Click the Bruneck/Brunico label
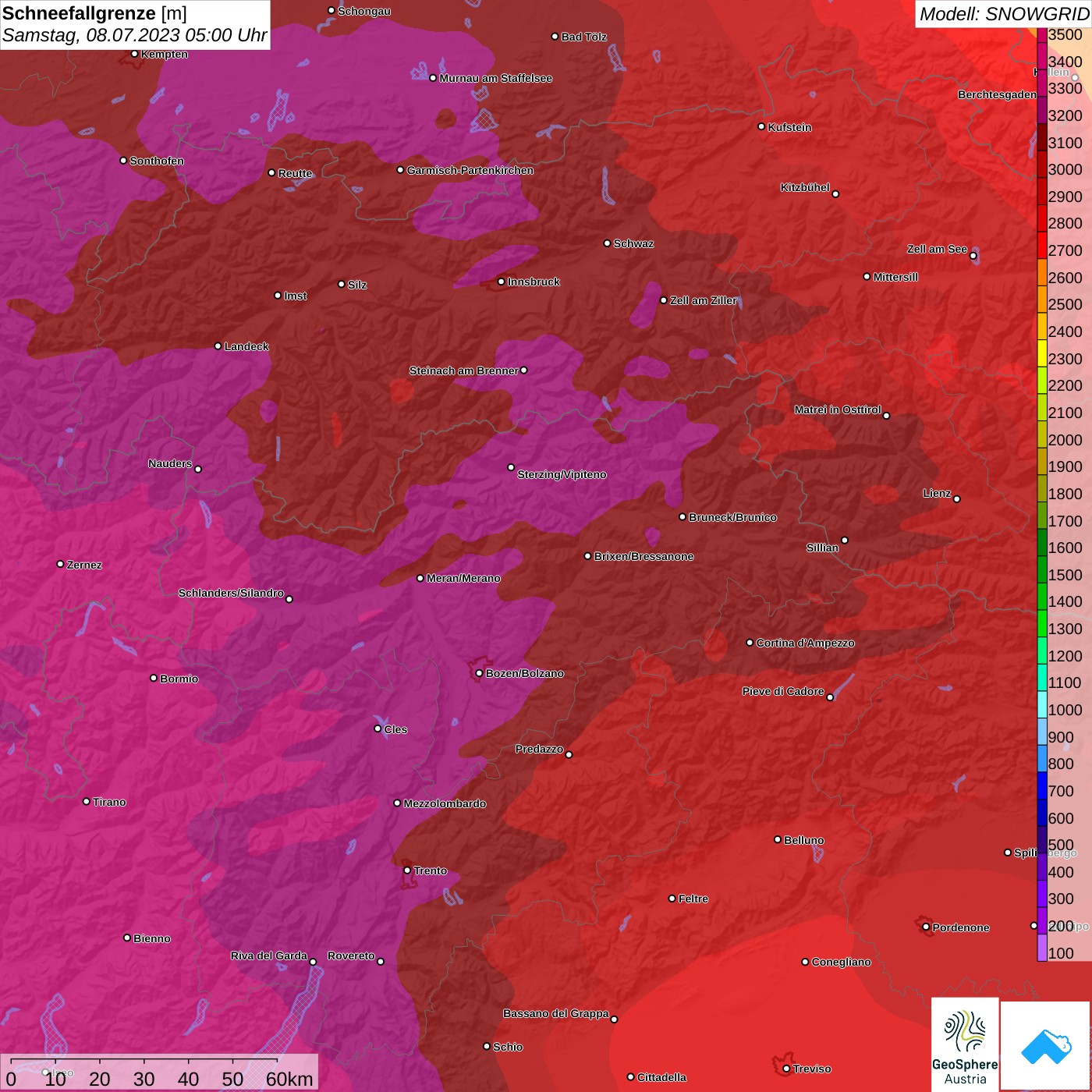The width and height of the screenshot is (1092, 1092). 732,517
